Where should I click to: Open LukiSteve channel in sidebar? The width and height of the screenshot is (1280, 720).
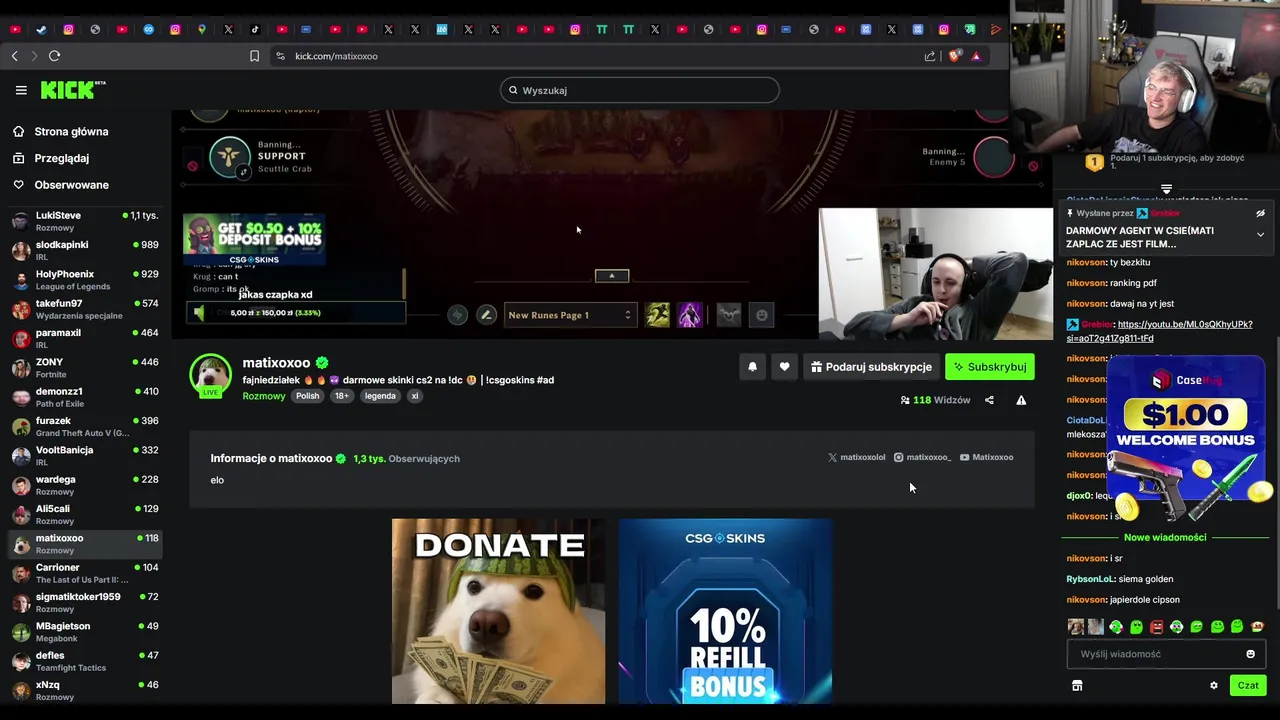(x=85, y=221)
